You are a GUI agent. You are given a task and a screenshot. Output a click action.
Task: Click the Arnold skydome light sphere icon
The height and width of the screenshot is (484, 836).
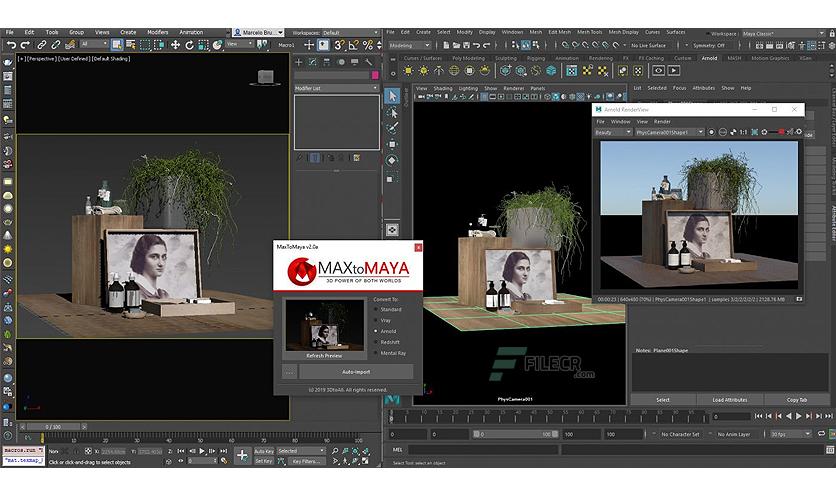click(454, 70)
